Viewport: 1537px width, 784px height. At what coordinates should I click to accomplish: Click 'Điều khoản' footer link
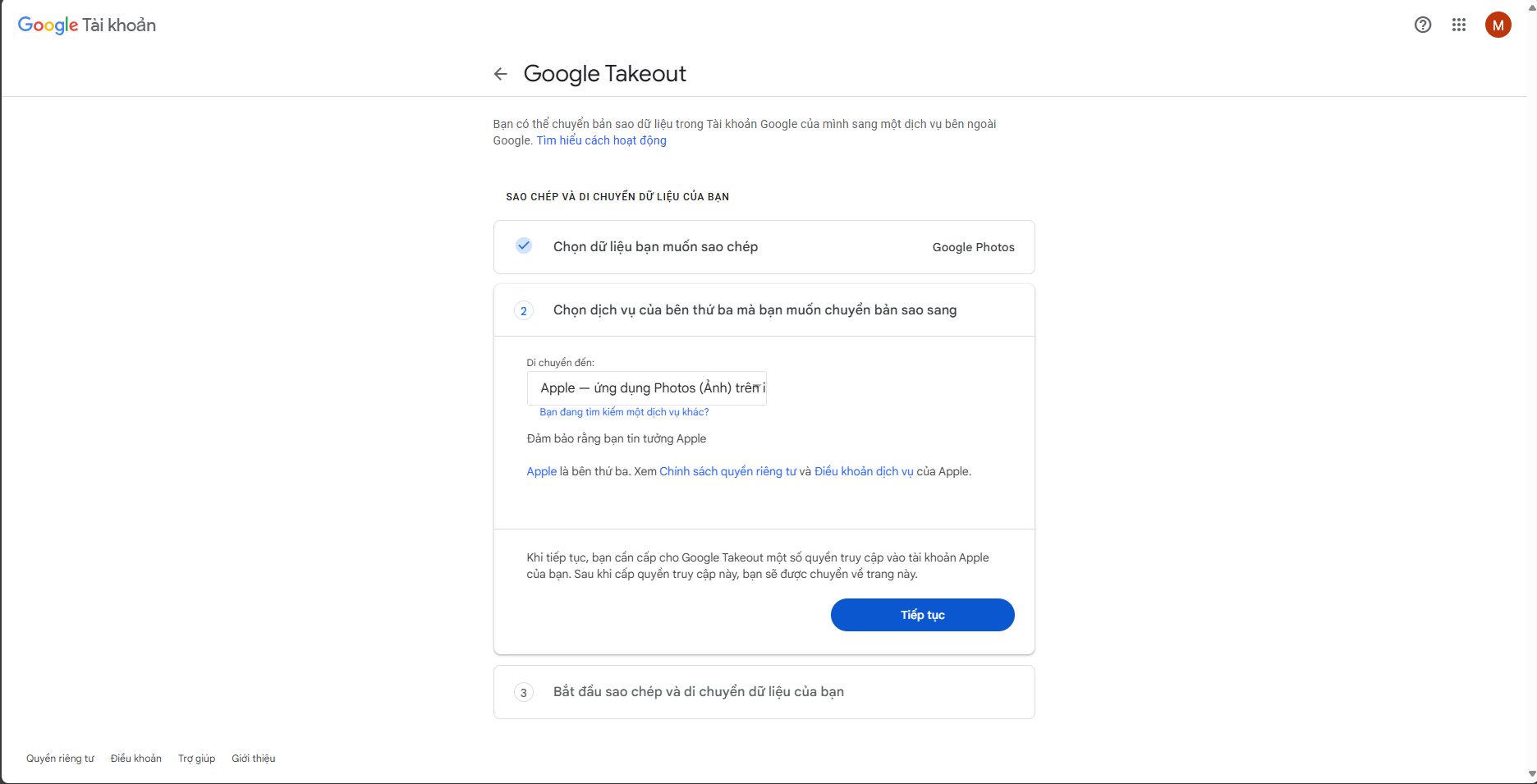[x=136, y=759]
